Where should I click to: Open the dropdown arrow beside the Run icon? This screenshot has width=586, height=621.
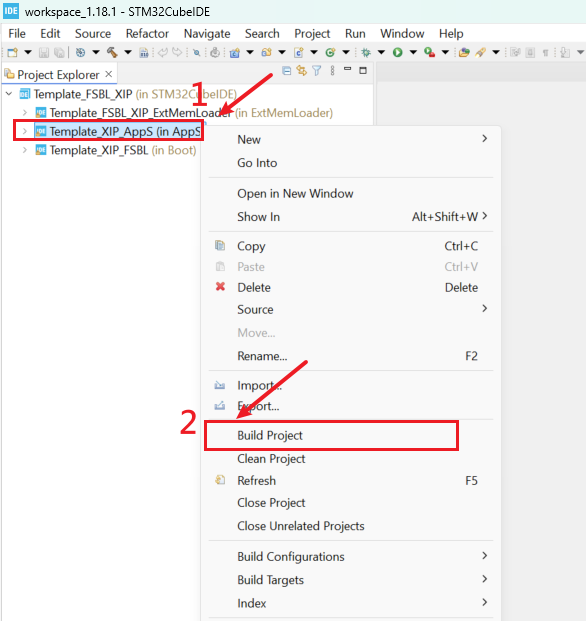413,52
